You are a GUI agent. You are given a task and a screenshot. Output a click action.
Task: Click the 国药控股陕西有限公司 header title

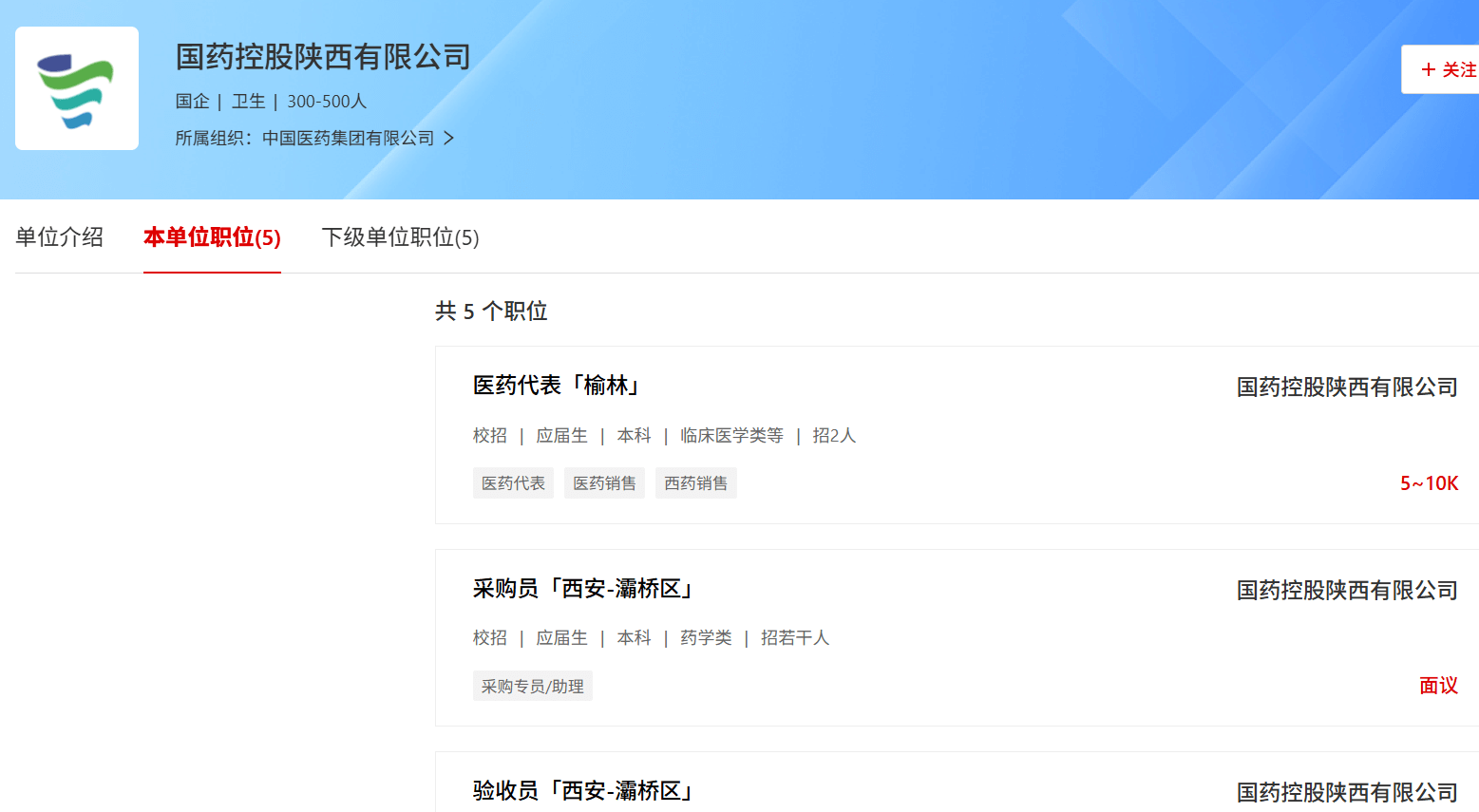click(323, 57)
